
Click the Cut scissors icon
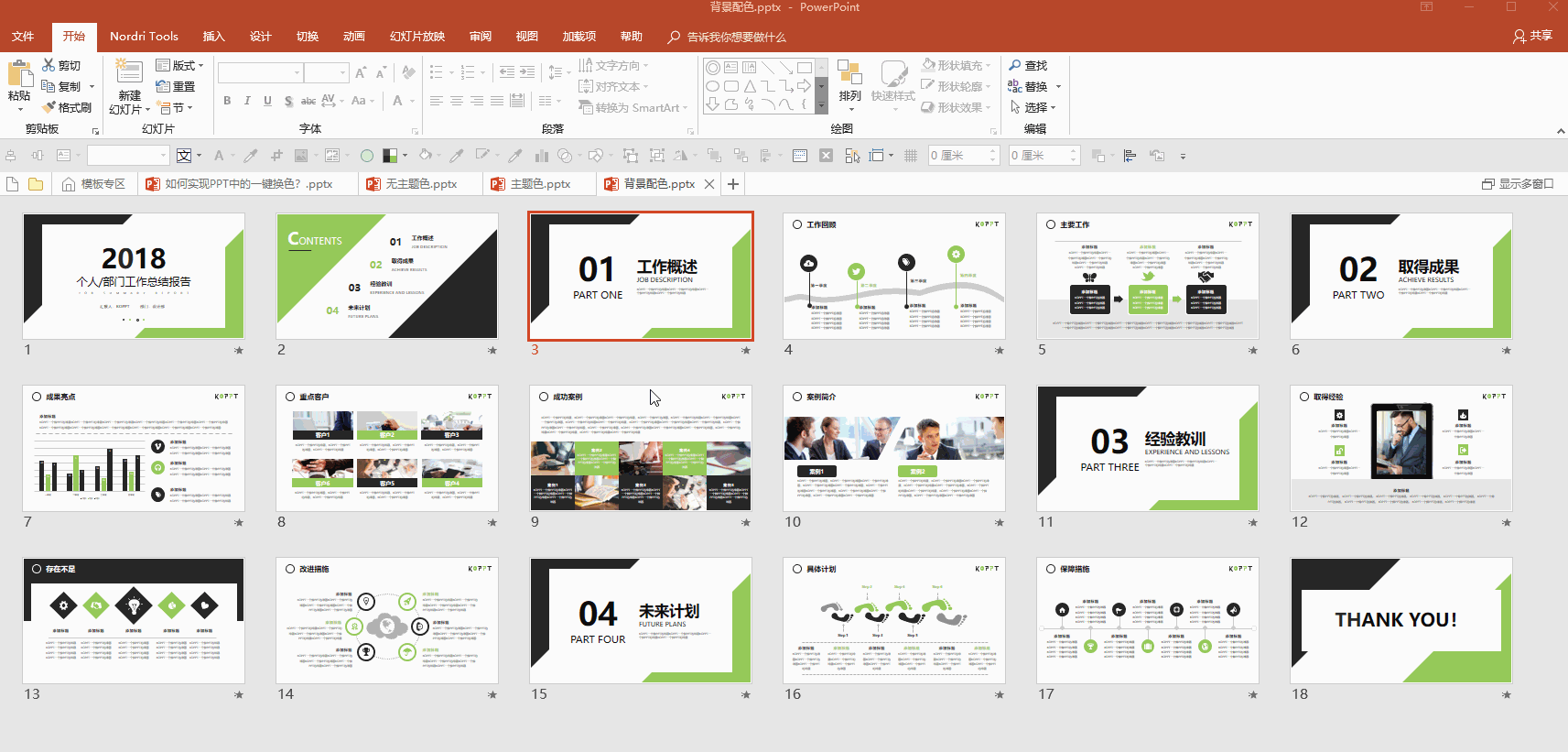pyautogui.click(x=49, y=65)
